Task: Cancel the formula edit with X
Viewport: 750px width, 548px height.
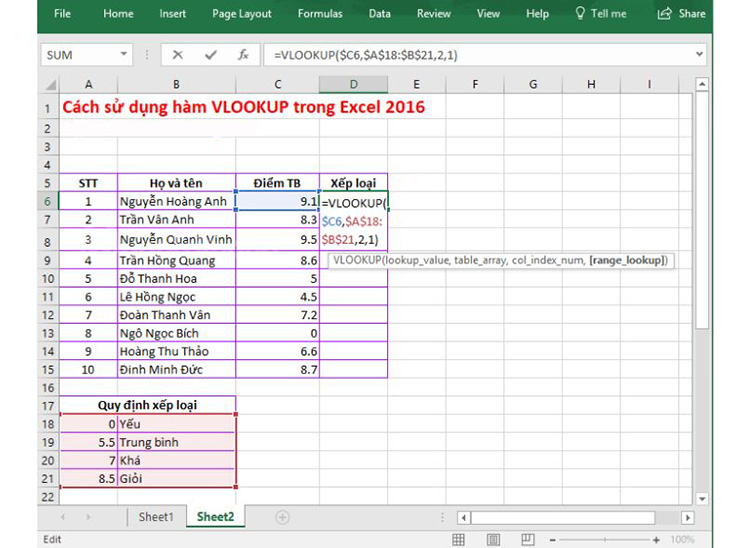Action: click(177, 55)
